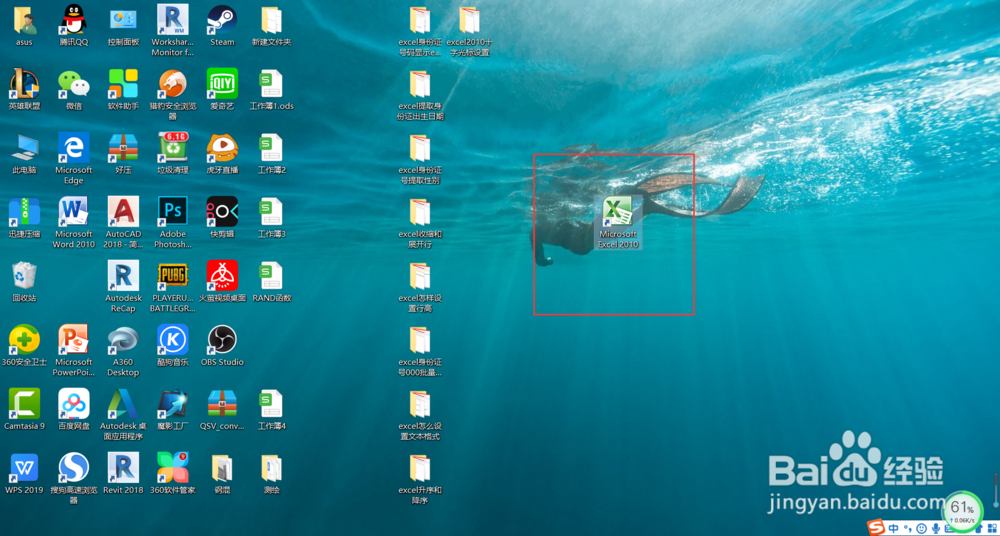1000x536 pixels.
Task: Select the 新建文件夹 folder
Action: 272,26
